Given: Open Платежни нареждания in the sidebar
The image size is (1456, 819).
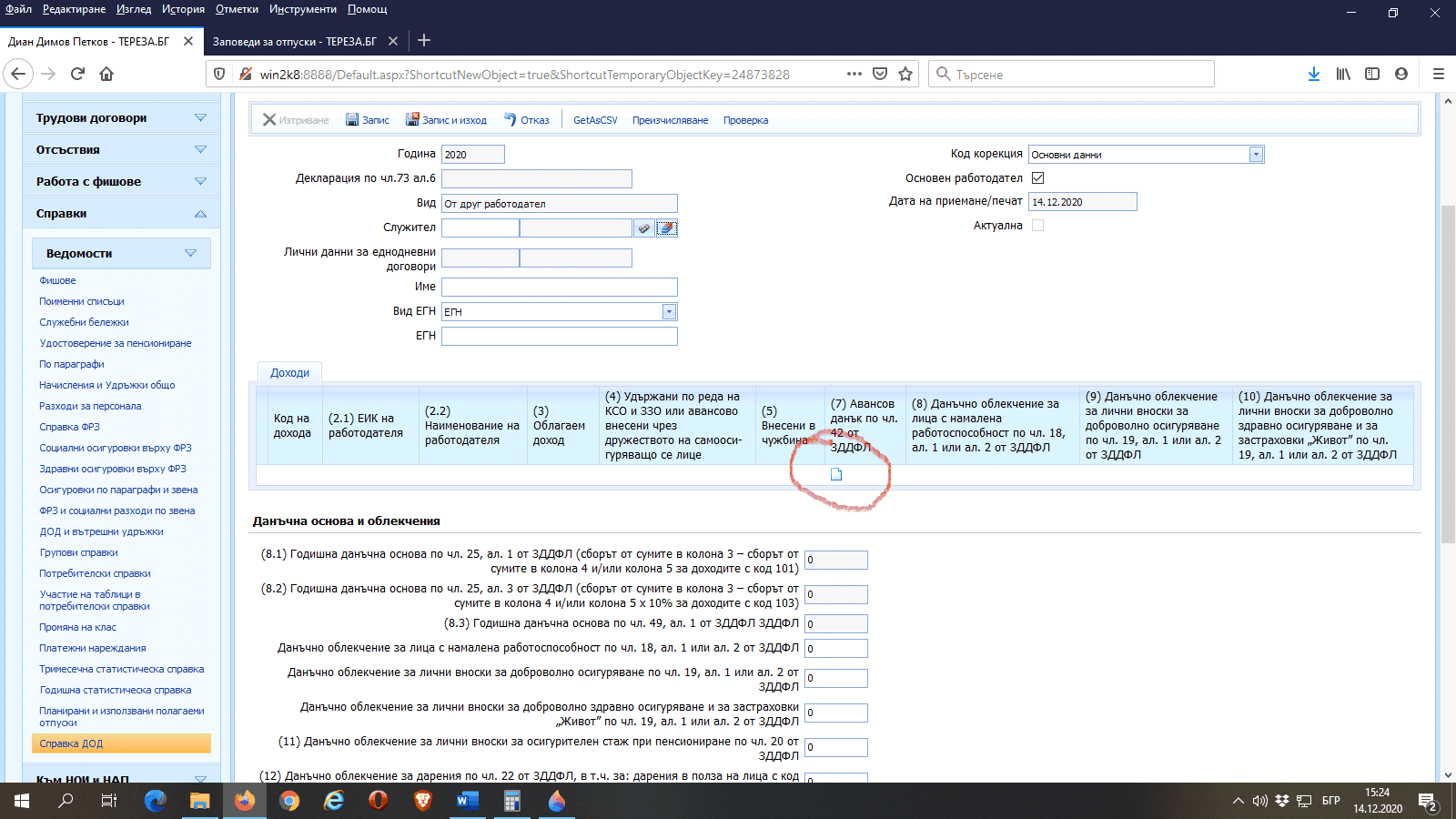Looking at the screenshot, I should point(92,648).
